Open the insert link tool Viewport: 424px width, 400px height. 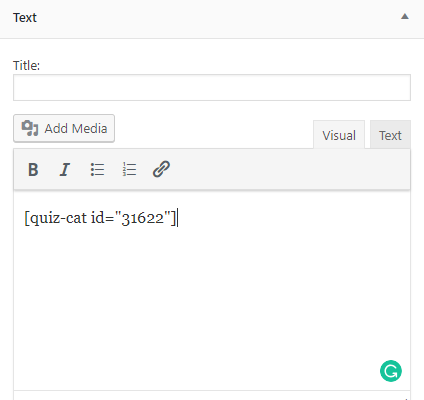tap(161, 169)
